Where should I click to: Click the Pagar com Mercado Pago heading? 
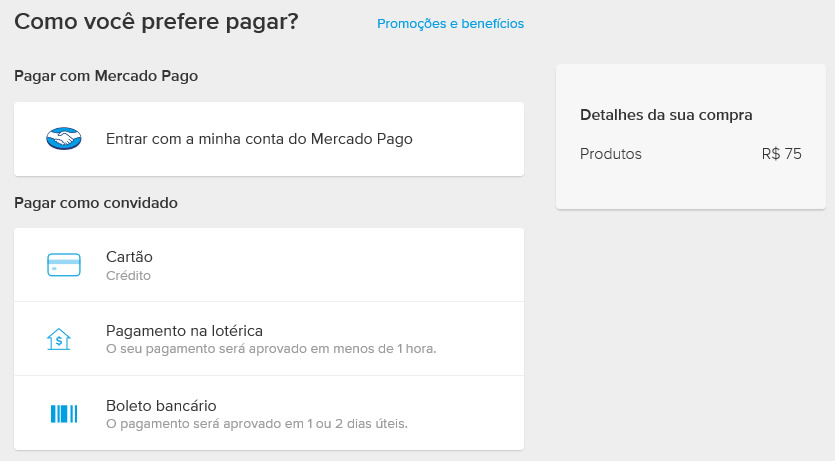[106, 76]
